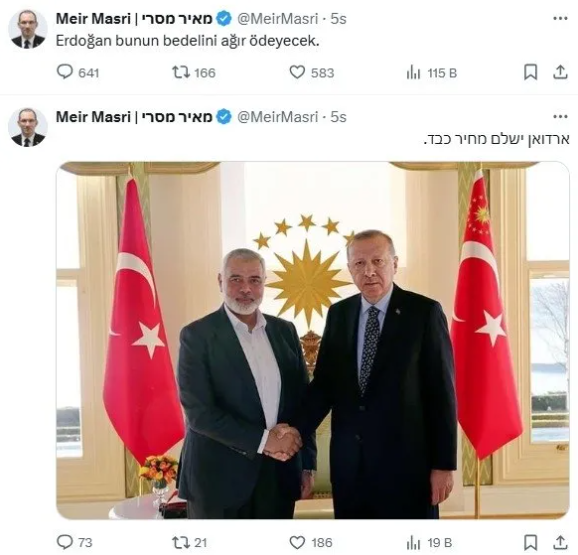Retweet the Hebrew tweet (21)

point(189,542)
